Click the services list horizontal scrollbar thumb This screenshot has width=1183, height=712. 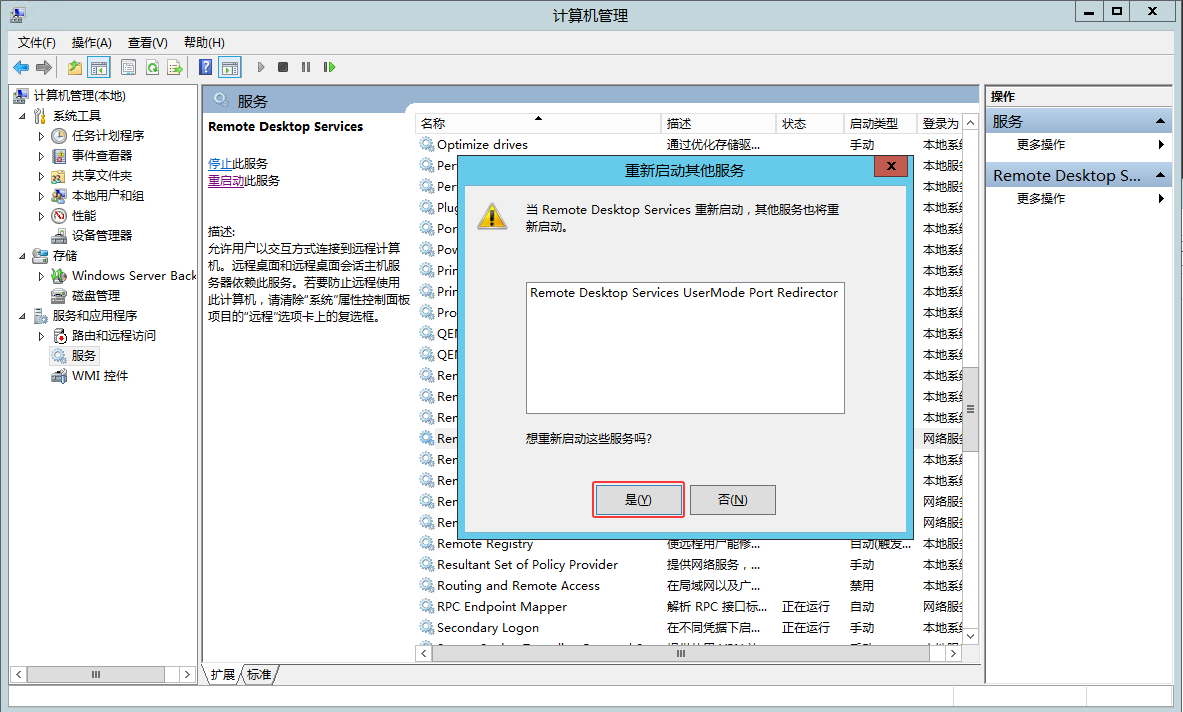click(x=680, y=653)
